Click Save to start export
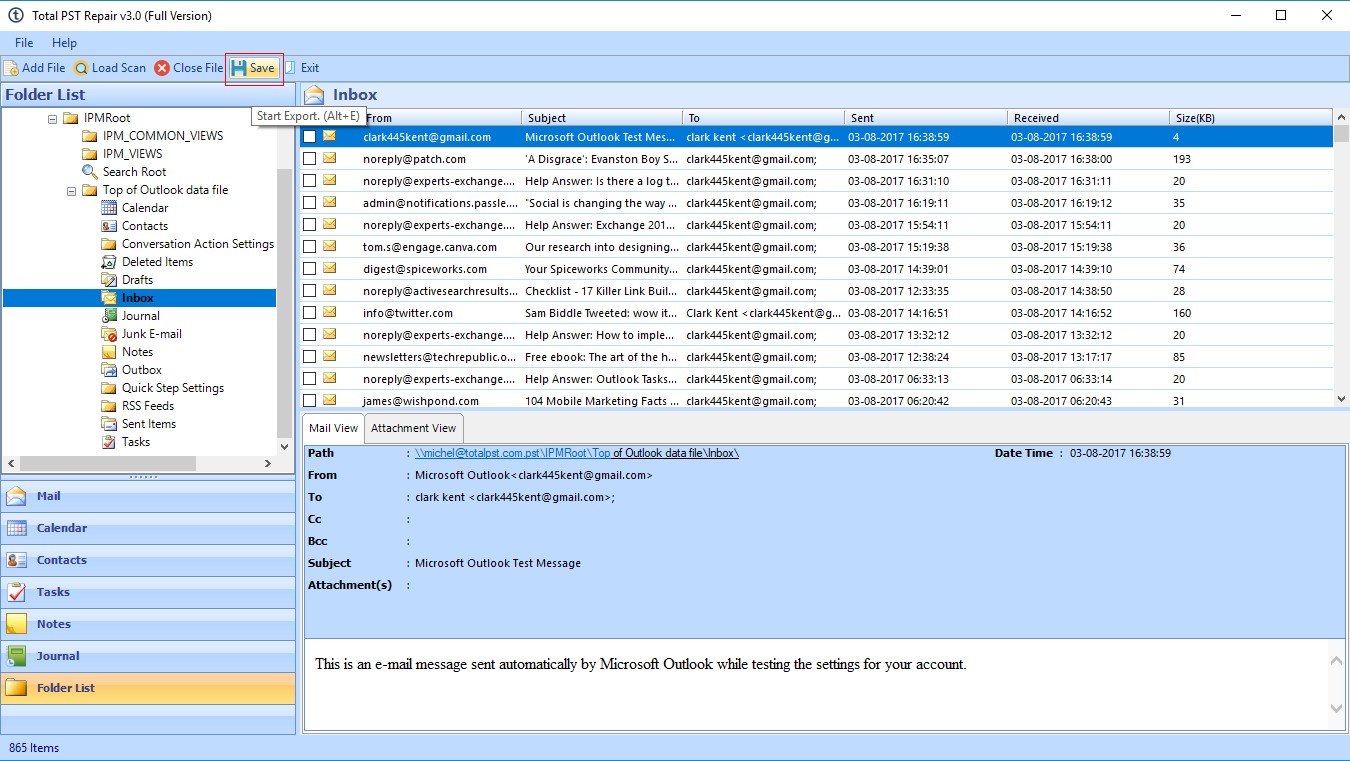The height and width of the screenshot is (761, 1350). point(253,68)
